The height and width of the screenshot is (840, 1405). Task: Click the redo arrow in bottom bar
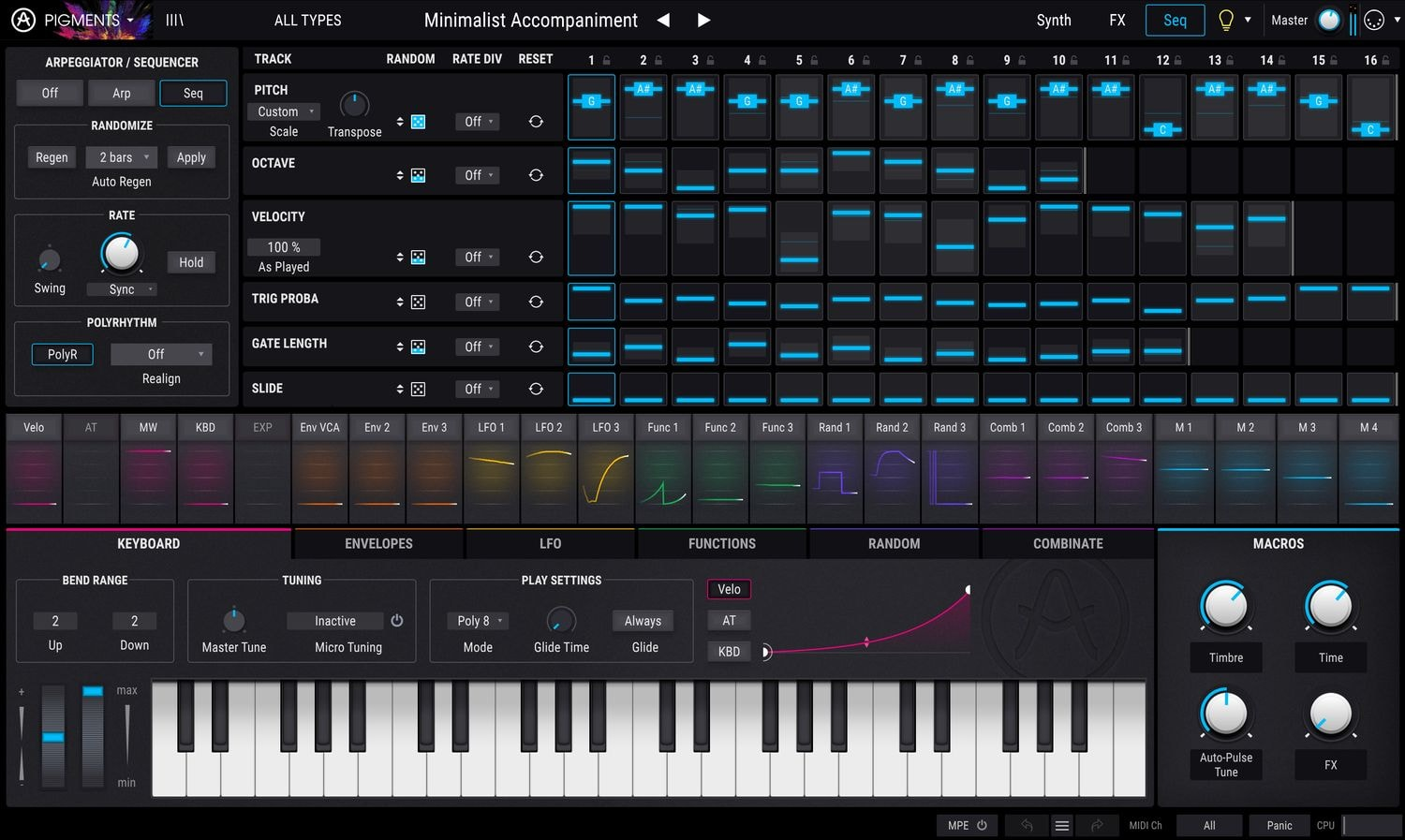(1097, 825)
